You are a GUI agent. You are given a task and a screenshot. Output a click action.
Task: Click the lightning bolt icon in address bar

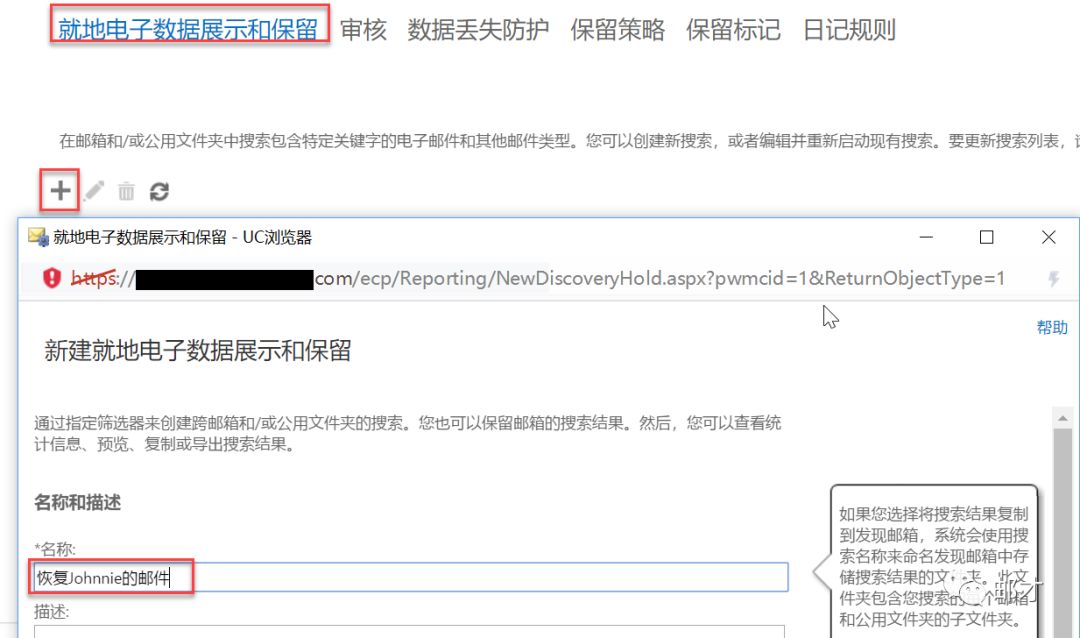click(1053, 279)
